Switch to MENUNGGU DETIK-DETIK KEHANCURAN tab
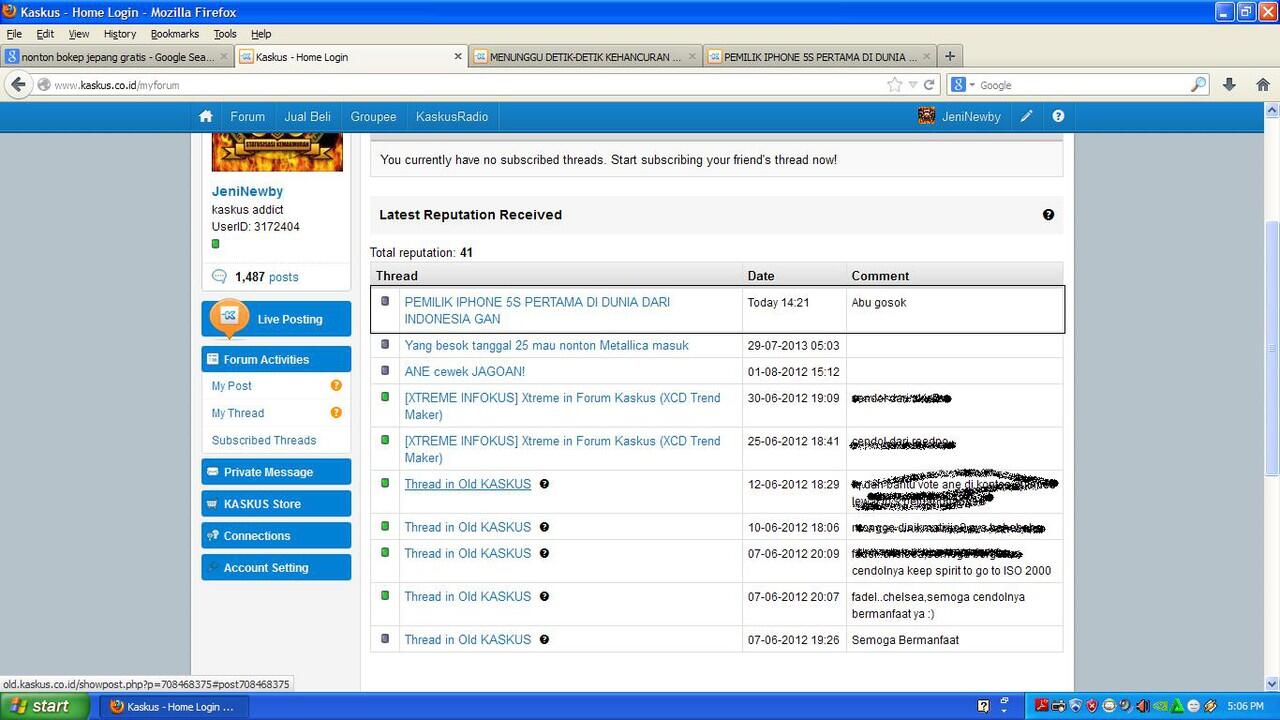 [x=585, y=57]
